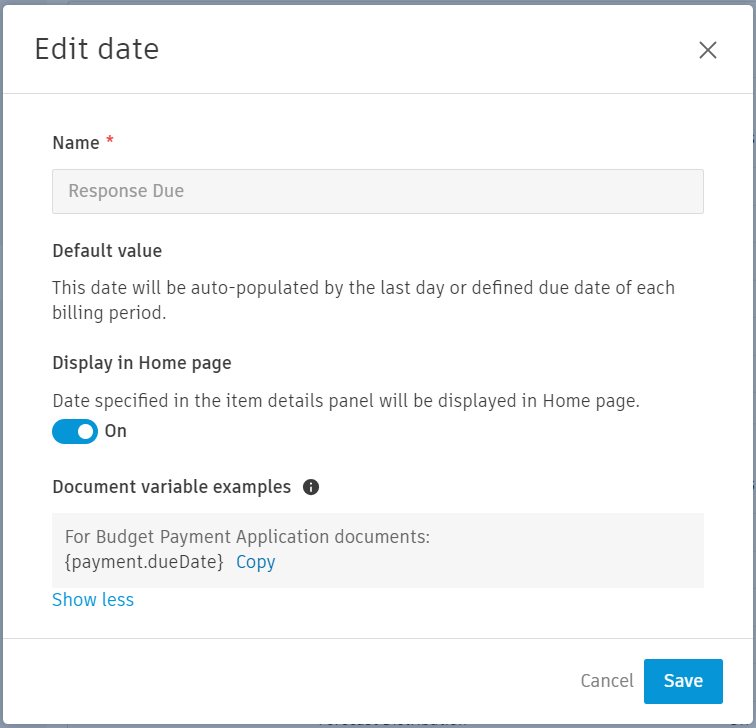This screenshot has width=756, height=728.
Task: Close the Edit date dialog
Action: pos(708,50)
